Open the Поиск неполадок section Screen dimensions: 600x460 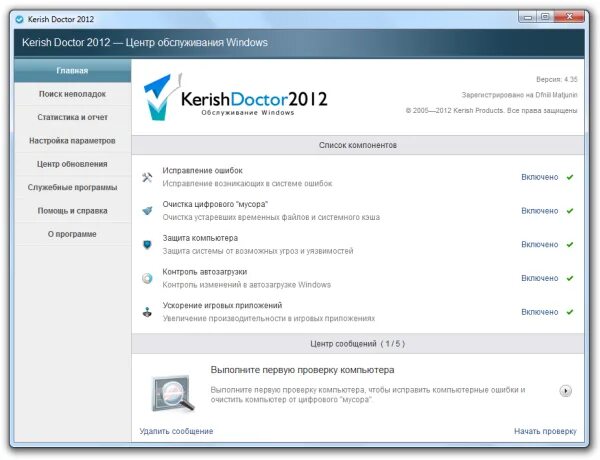click(72, 94)
